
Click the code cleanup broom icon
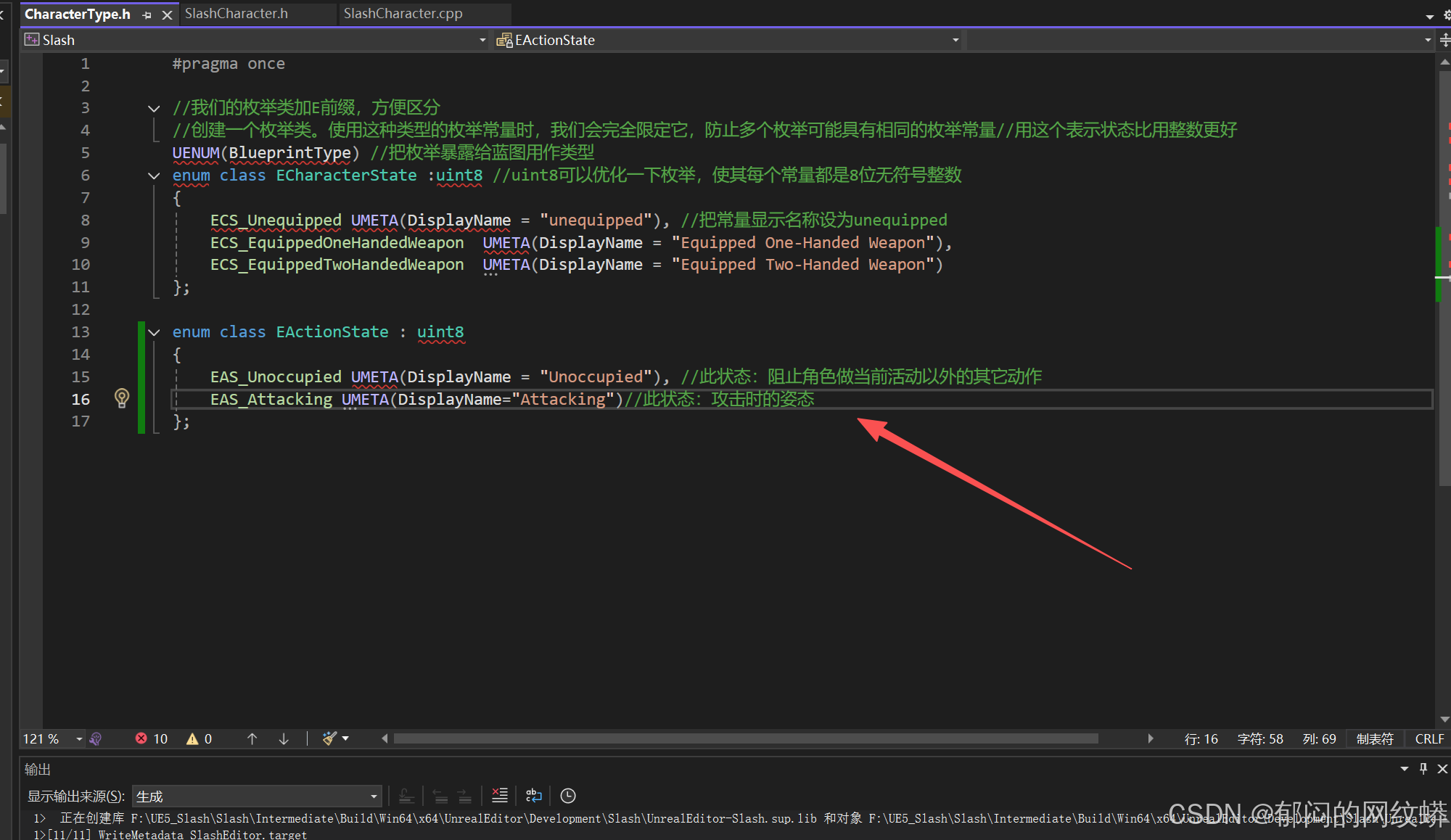coord(330,738)
